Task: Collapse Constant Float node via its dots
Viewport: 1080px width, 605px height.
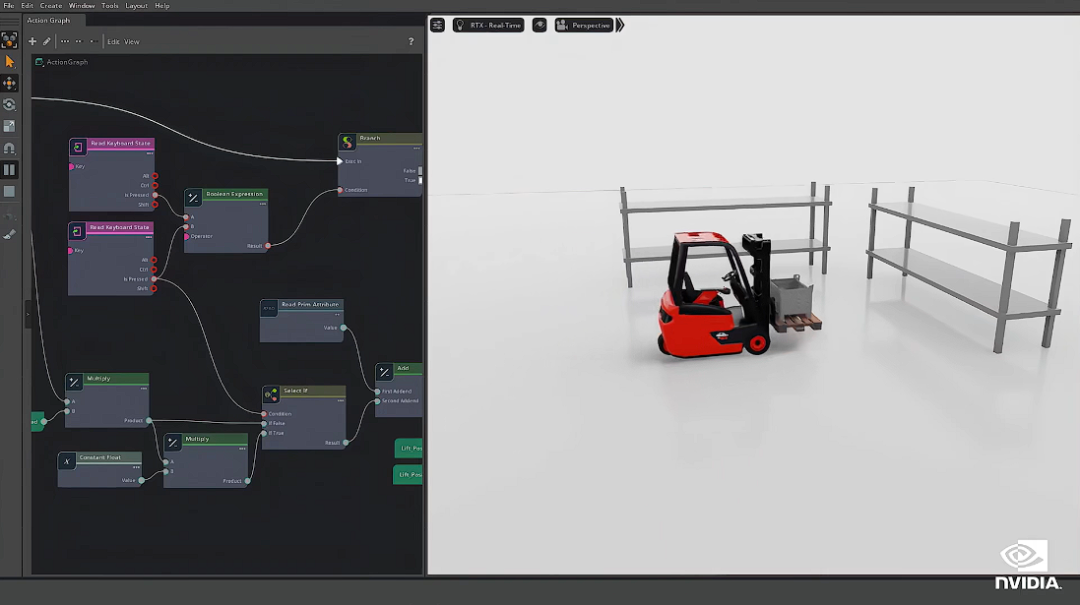Action: tap(136, 467)
